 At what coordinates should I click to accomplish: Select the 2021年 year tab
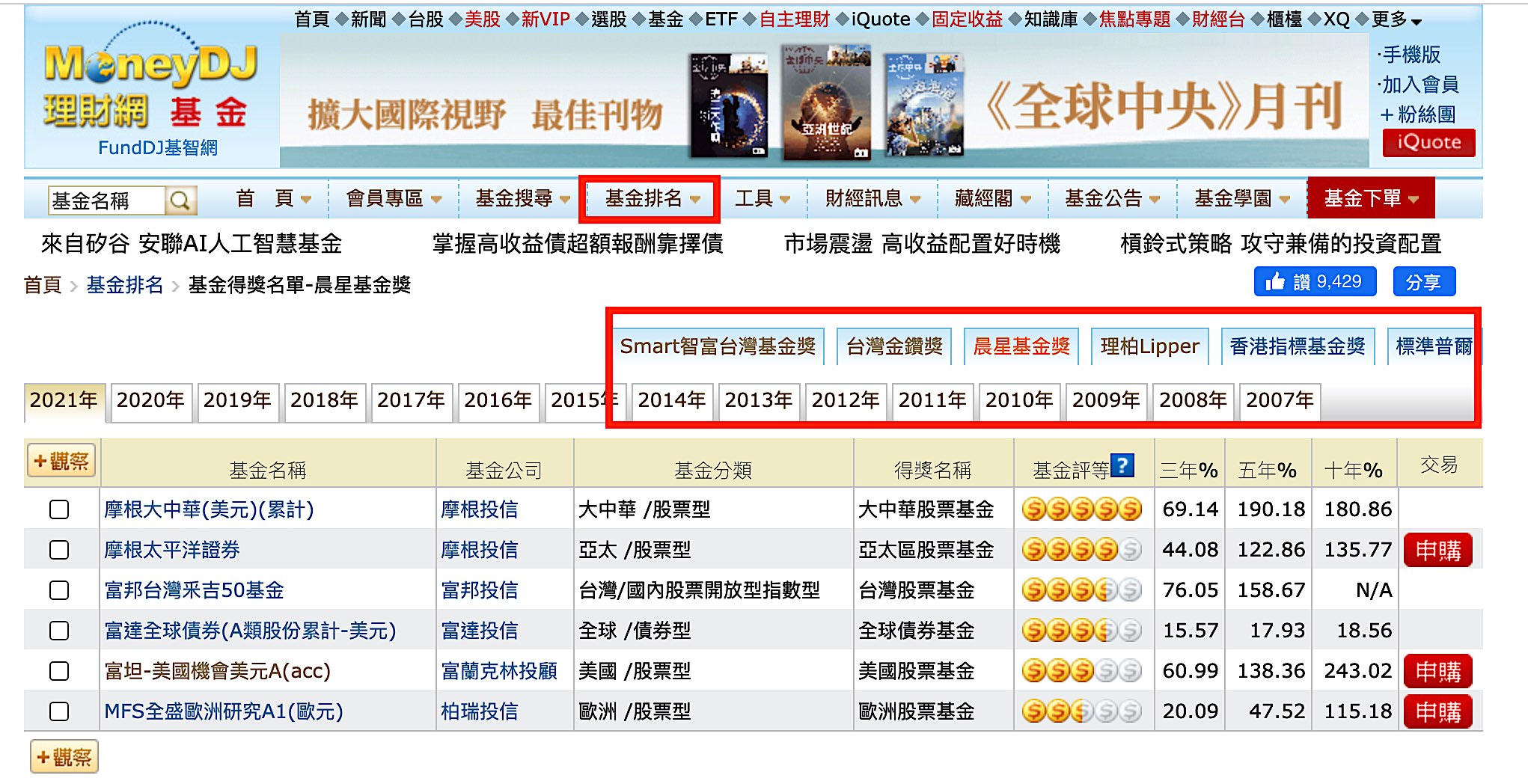pyautogui.click(x=64, y=401)
